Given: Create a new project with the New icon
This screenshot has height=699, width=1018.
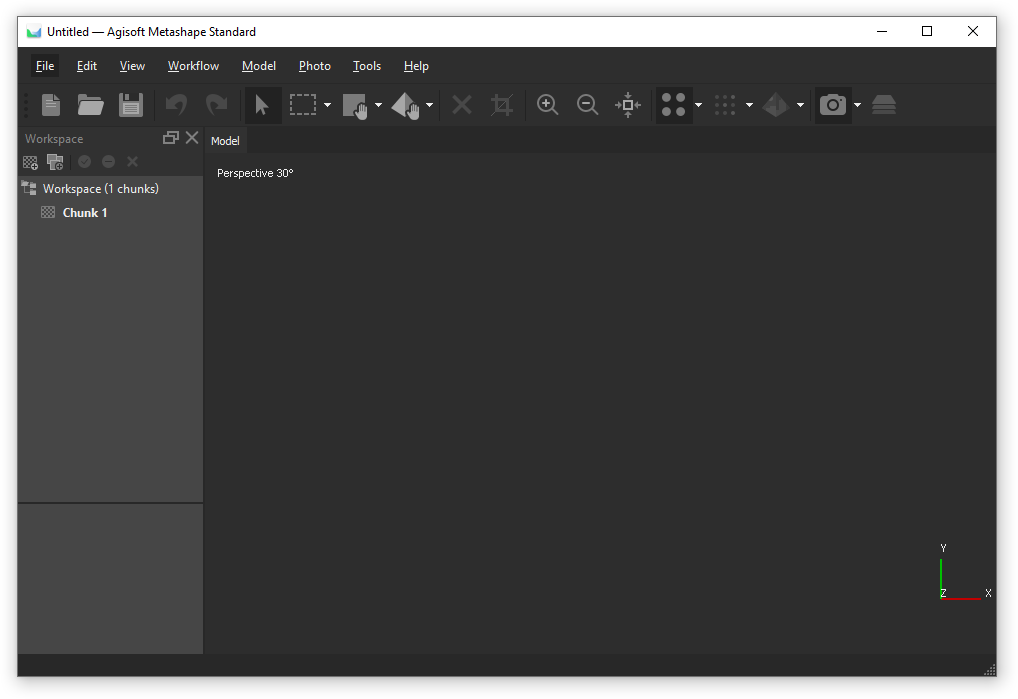Looking at the screenshot, I should tap(51, 104).
